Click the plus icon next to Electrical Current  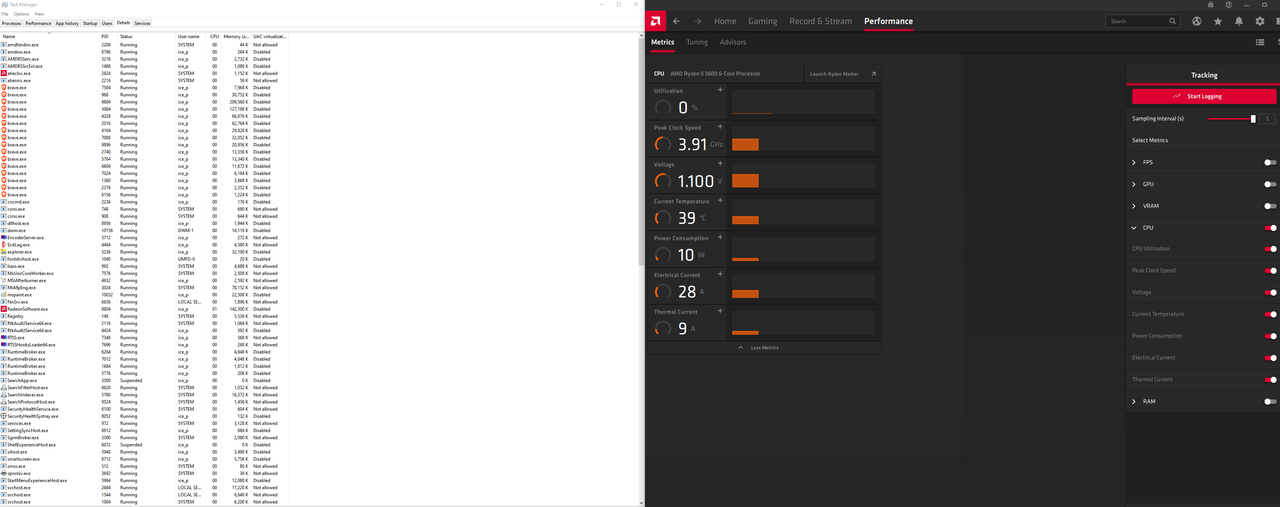click(719, 274)
